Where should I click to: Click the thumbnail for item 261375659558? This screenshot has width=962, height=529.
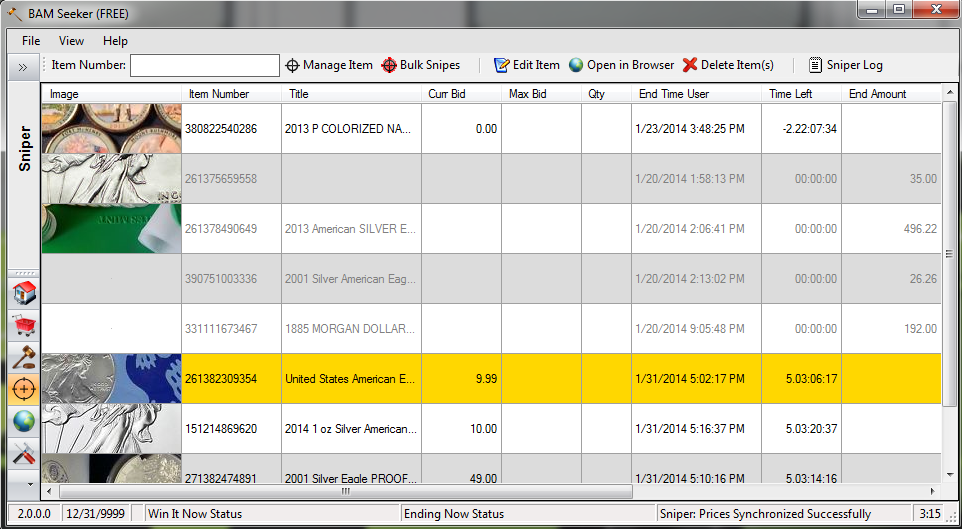pyautogui.click(x=112, y=179)
